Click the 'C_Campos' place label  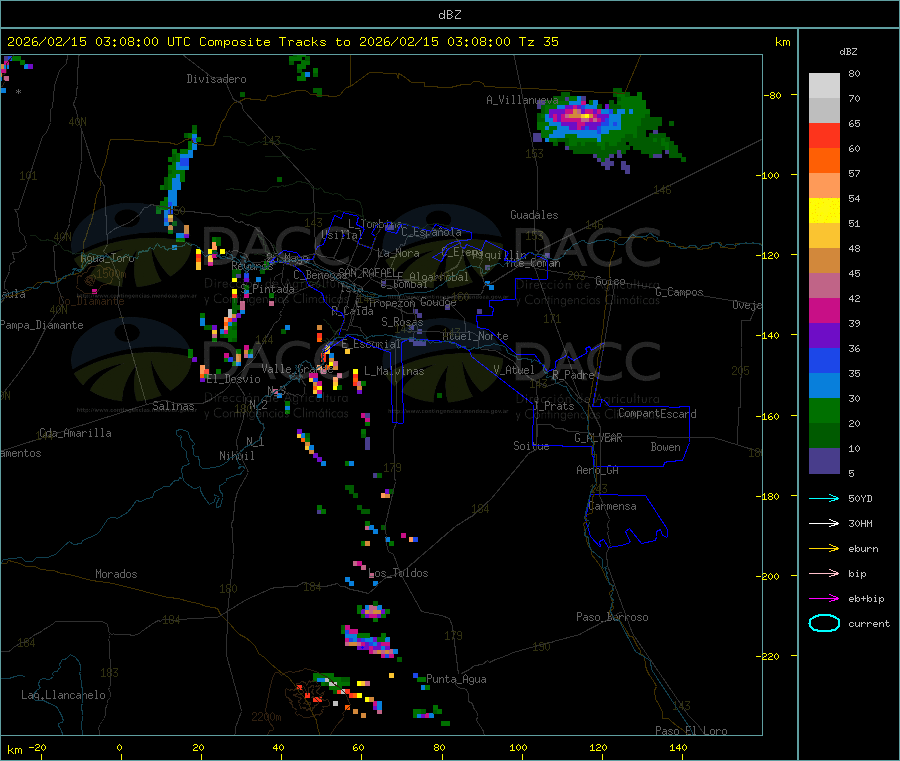tap(679, 292)
